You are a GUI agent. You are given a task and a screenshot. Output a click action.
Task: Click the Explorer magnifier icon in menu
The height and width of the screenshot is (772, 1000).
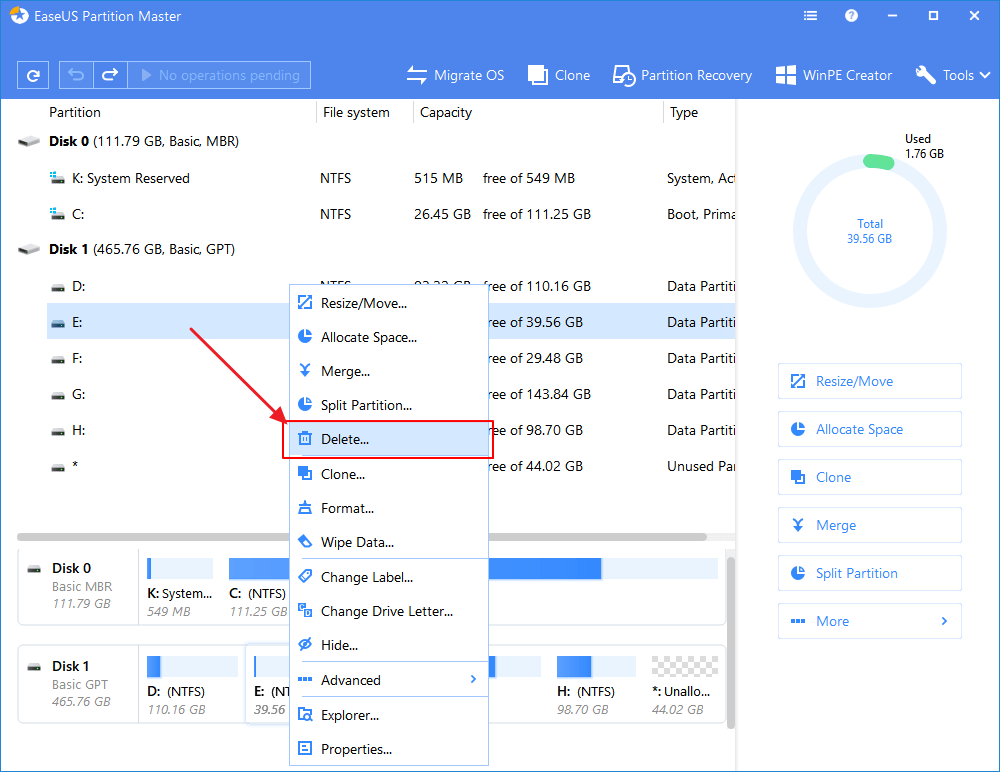click(x=305, y=715)
